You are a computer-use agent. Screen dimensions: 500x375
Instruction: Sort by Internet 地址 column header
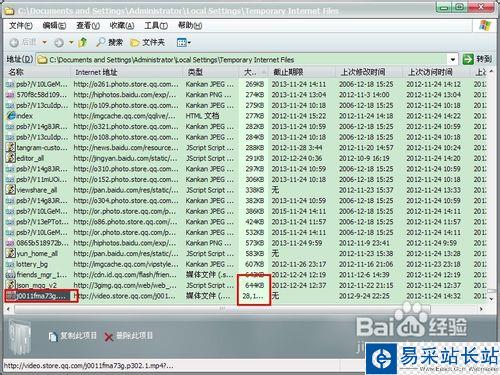tap(127, 72)
